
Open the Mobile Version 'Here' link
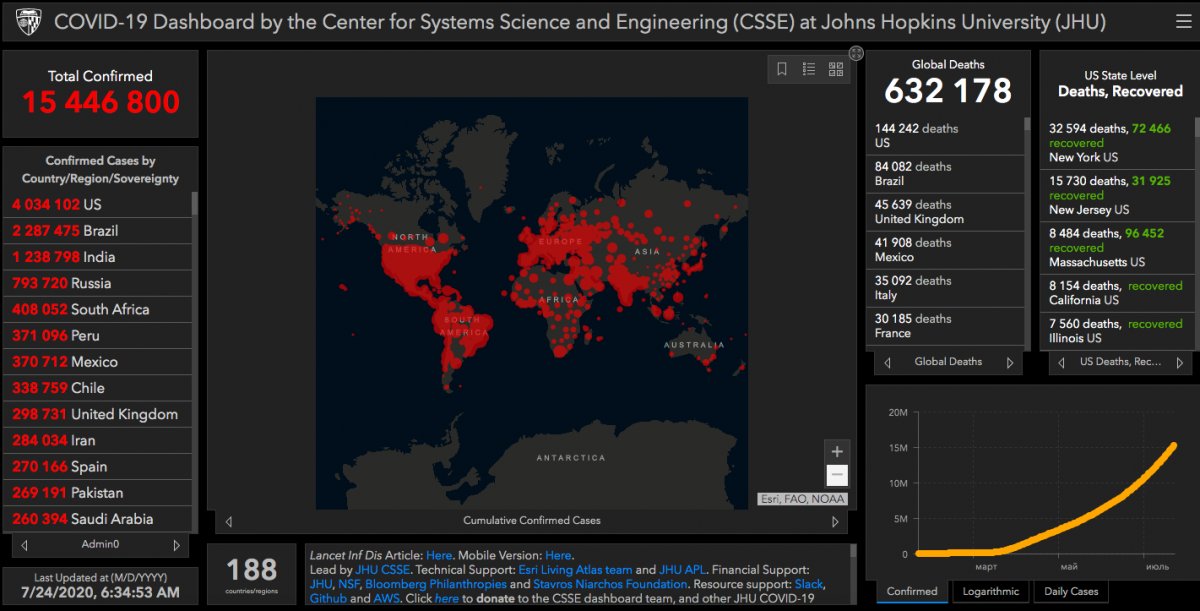tap(558, 555)
